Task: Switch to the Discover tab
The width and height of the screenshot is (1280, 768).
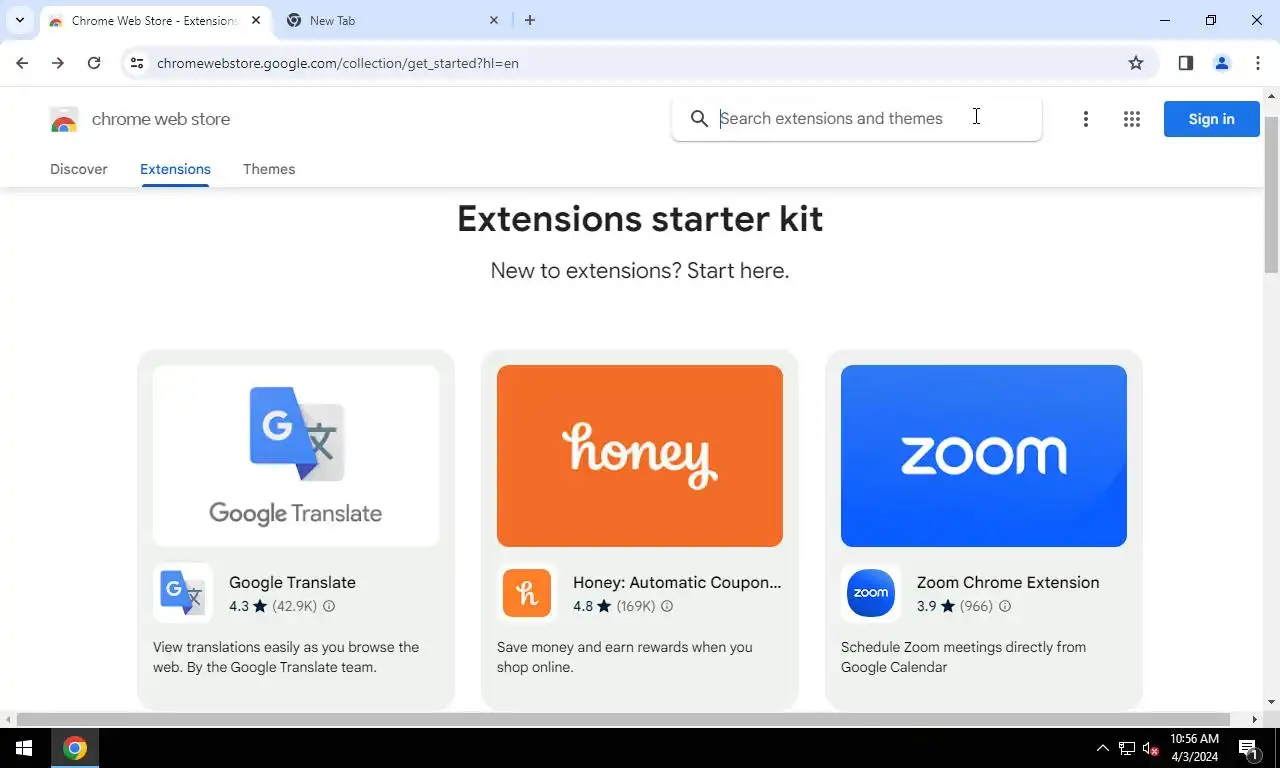Action: coord(79,169)
